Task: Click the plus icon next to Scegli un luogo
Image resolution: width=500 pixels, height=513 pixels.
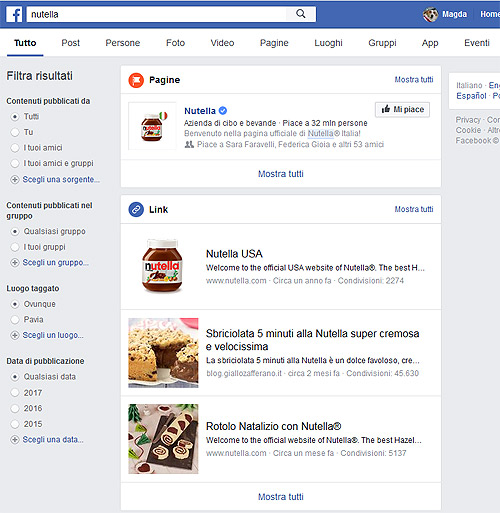Action: pos(15,335)
